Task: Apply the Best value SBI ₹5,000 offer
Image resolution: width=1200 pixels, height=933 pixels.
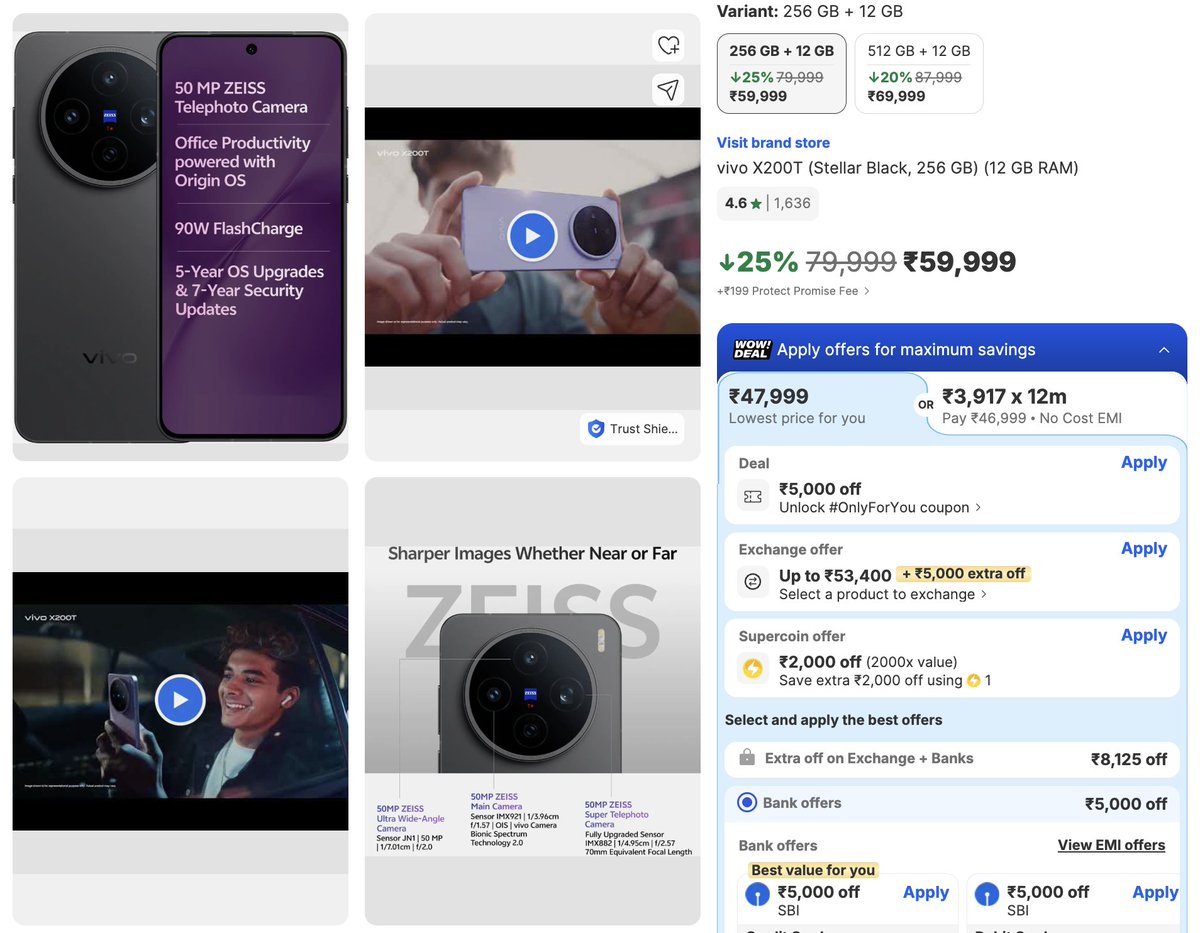Action: (926, 892)
